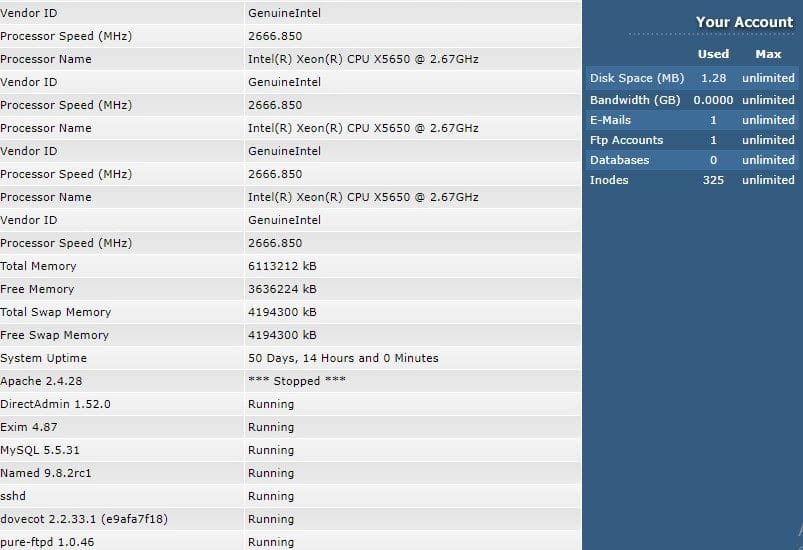803x550 pixels.
Task: Click the Named 9.8.2rc1 service name
Action: click(x=46, y=473)
